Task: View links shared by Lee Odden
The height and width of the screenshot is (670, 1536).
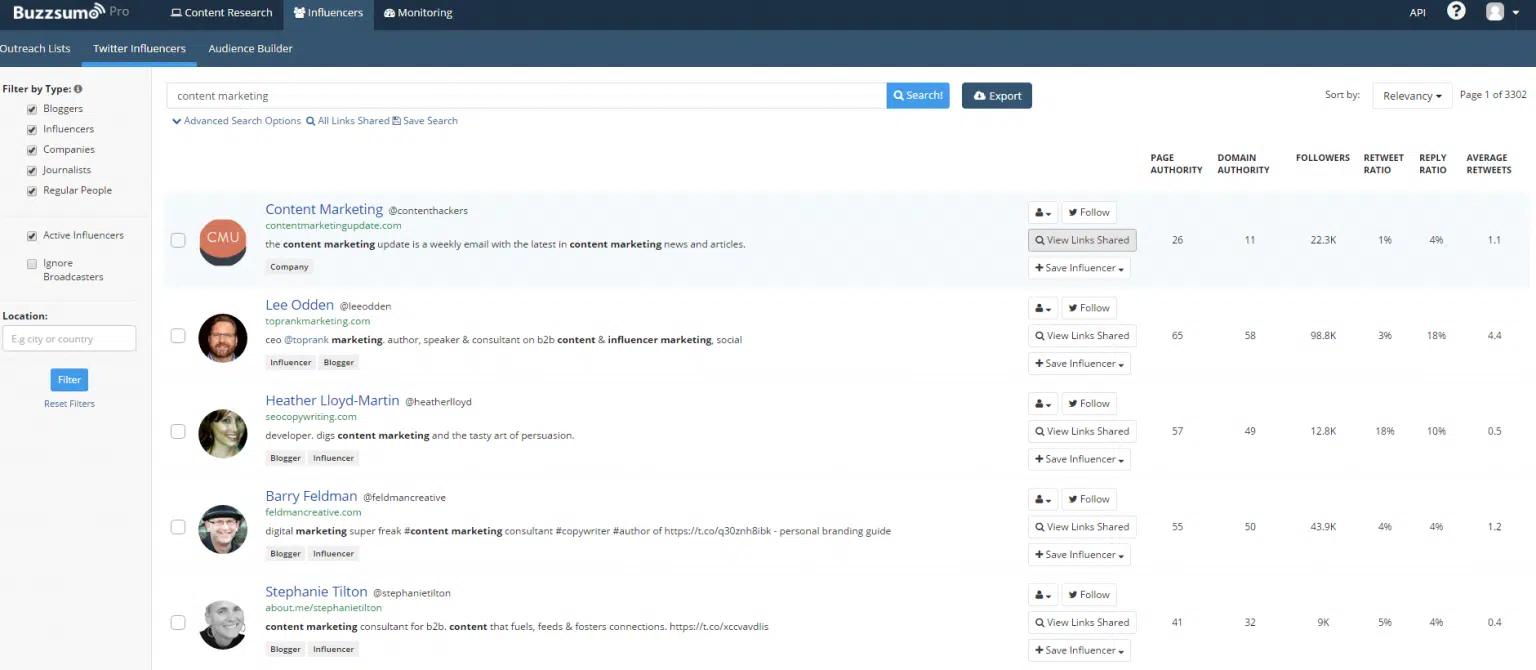Action: click(1082, 336)
